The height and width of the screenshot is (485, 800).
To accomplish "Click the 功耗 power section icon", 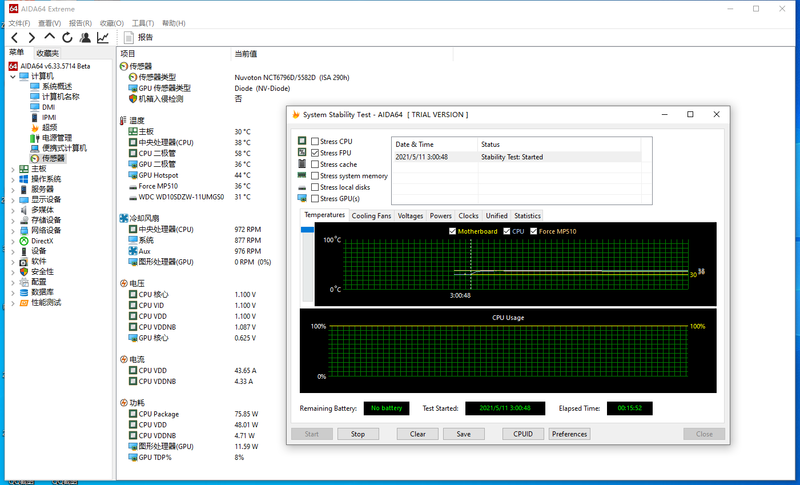I will point(123,402).
